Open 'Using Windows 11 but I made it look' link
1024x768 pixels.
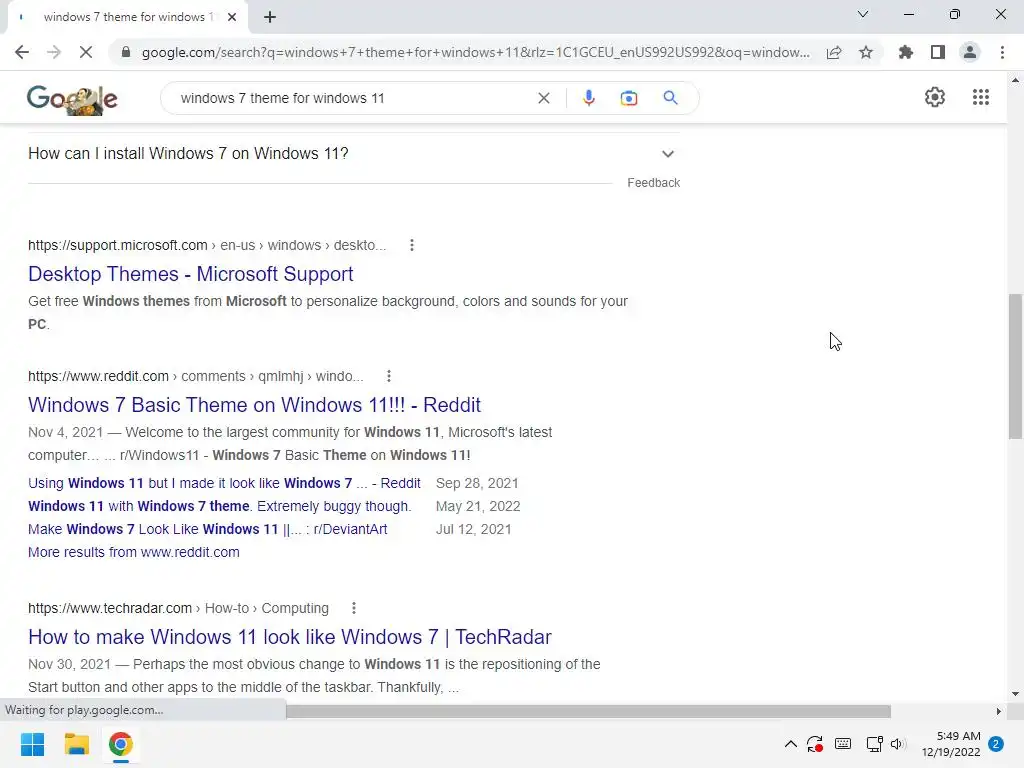click(x=224, y=483)
